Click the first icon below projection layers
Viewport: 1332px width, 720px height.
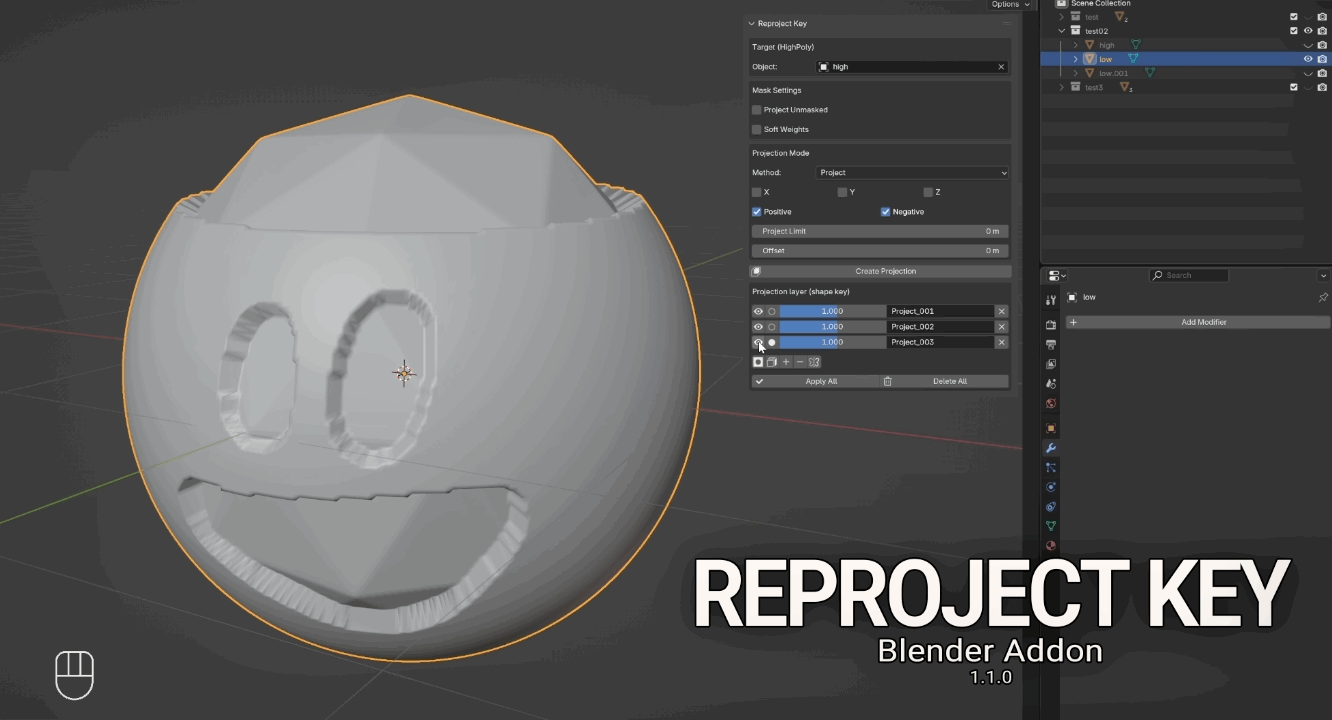(758, 362)
